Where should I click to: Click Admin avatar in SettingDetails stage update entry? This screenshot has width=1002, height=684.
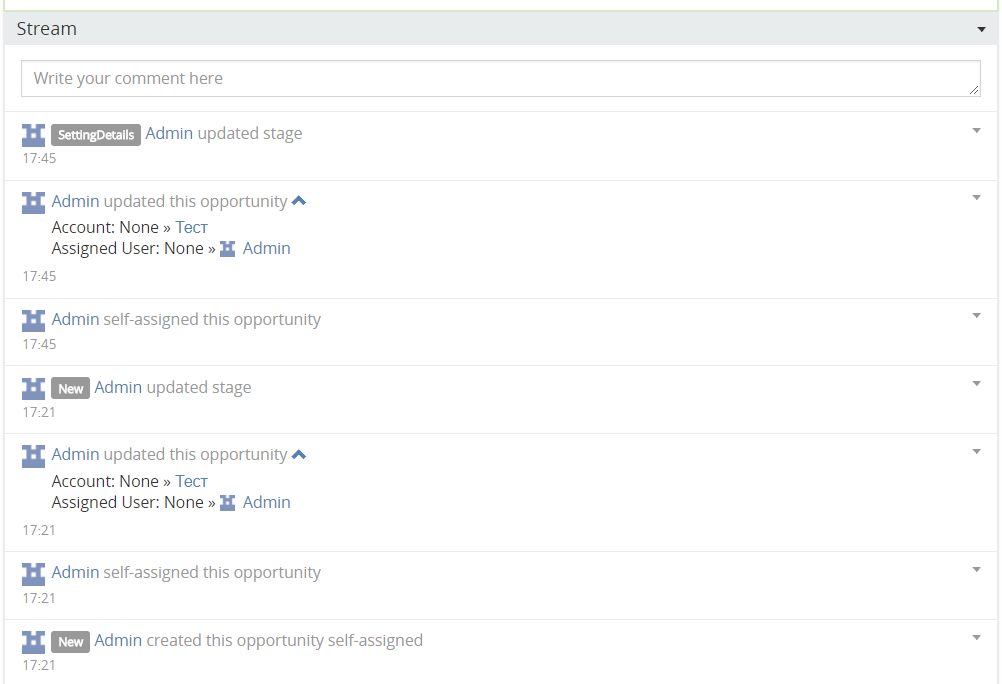[34, 135]
